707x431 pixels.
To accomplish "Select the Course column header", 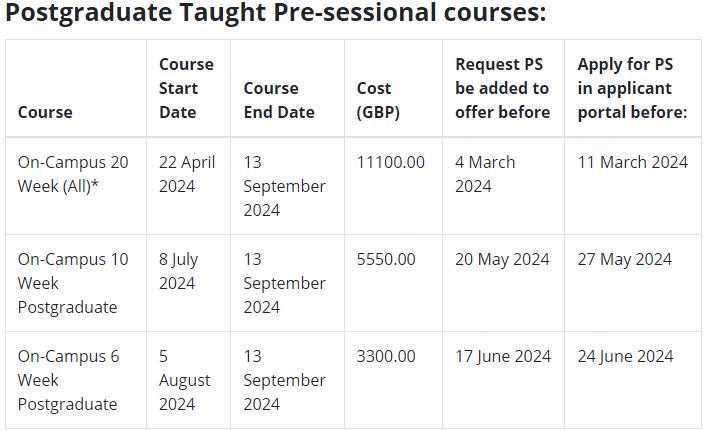I will (45, 112).
